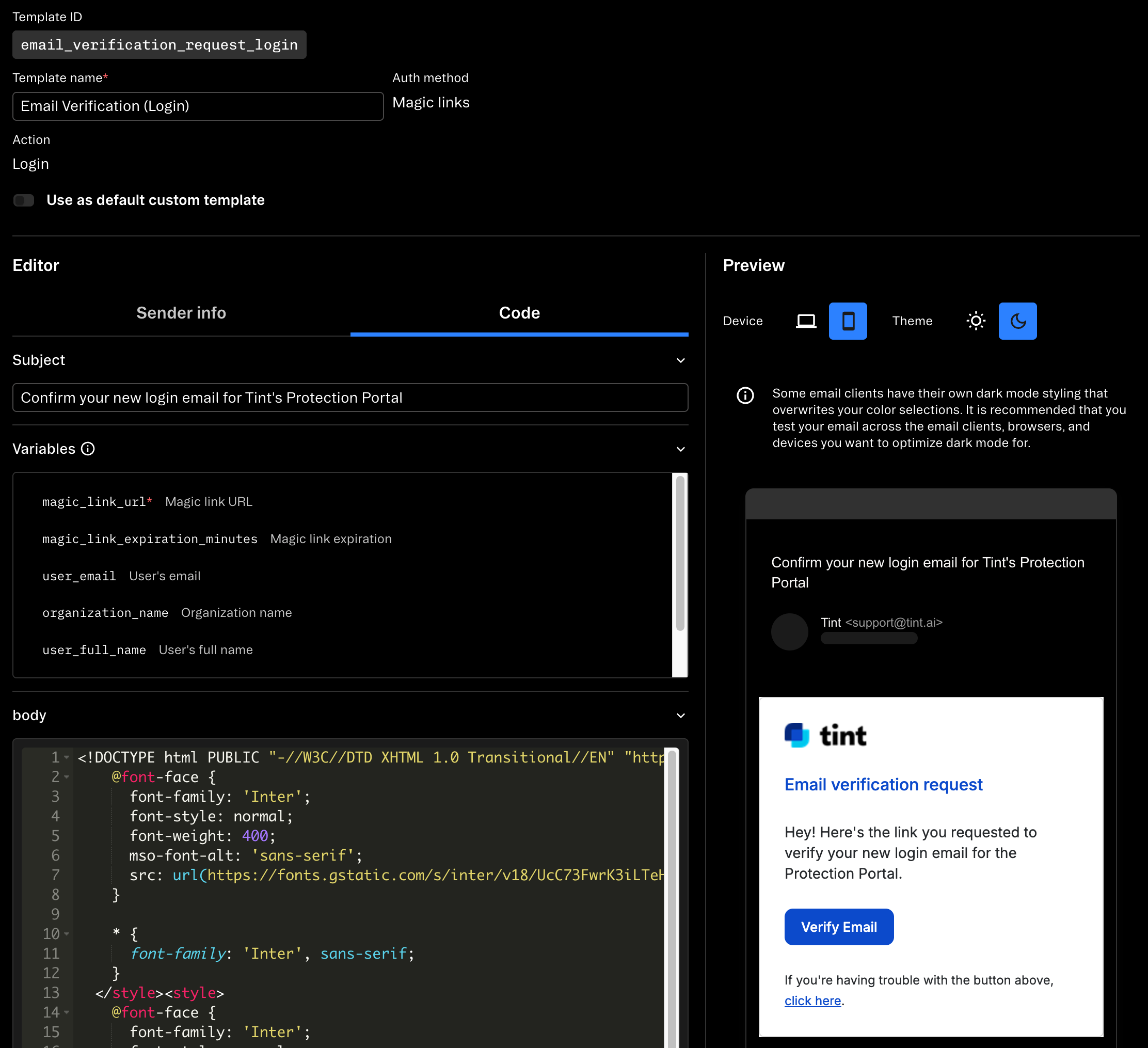Open the Variables info tooltip icon
Viewport: 1148px width, 1048px height.
click(87, 449)
